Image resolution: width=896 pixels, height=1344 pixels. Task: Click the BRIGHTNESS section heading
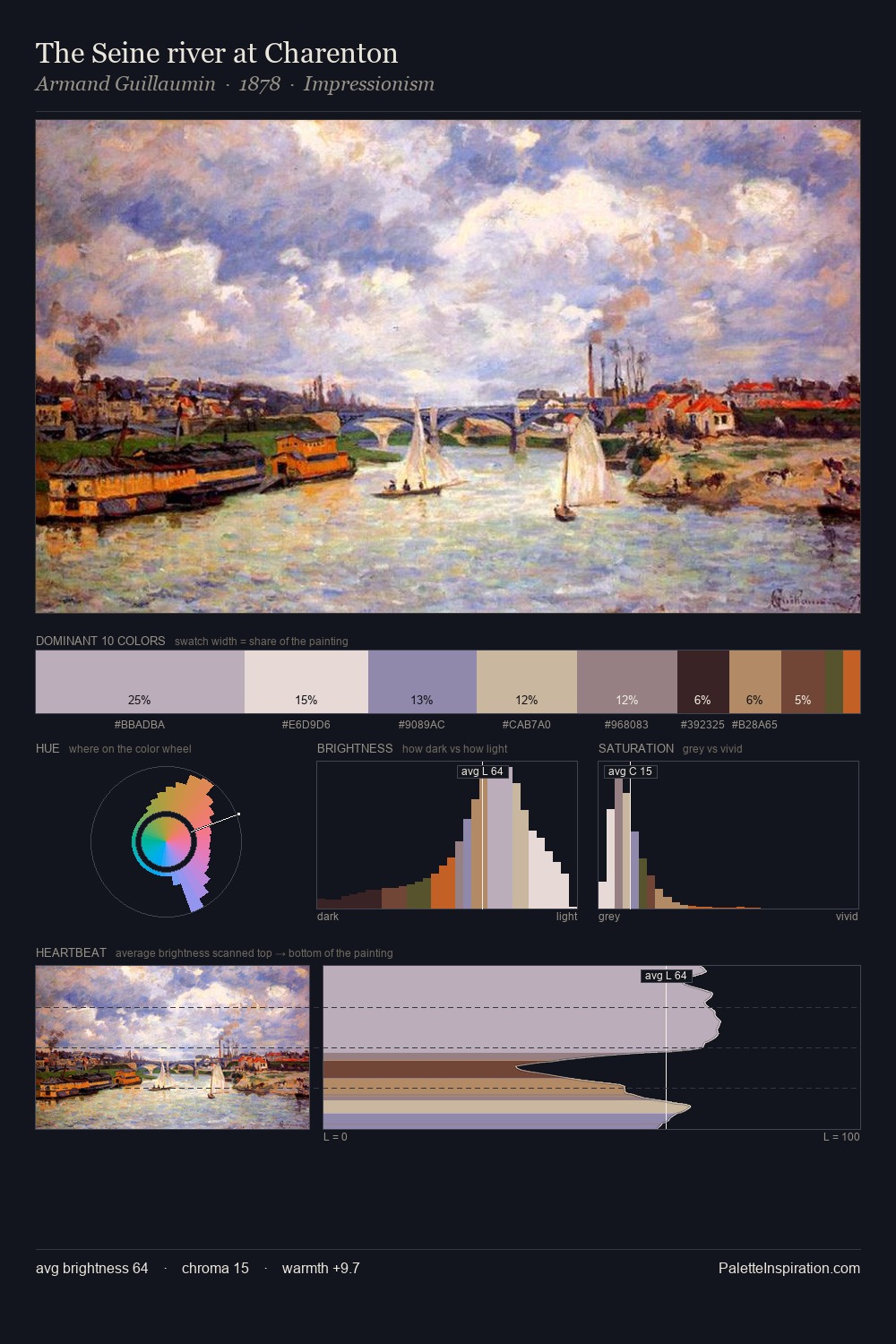[x=355, y=748]
